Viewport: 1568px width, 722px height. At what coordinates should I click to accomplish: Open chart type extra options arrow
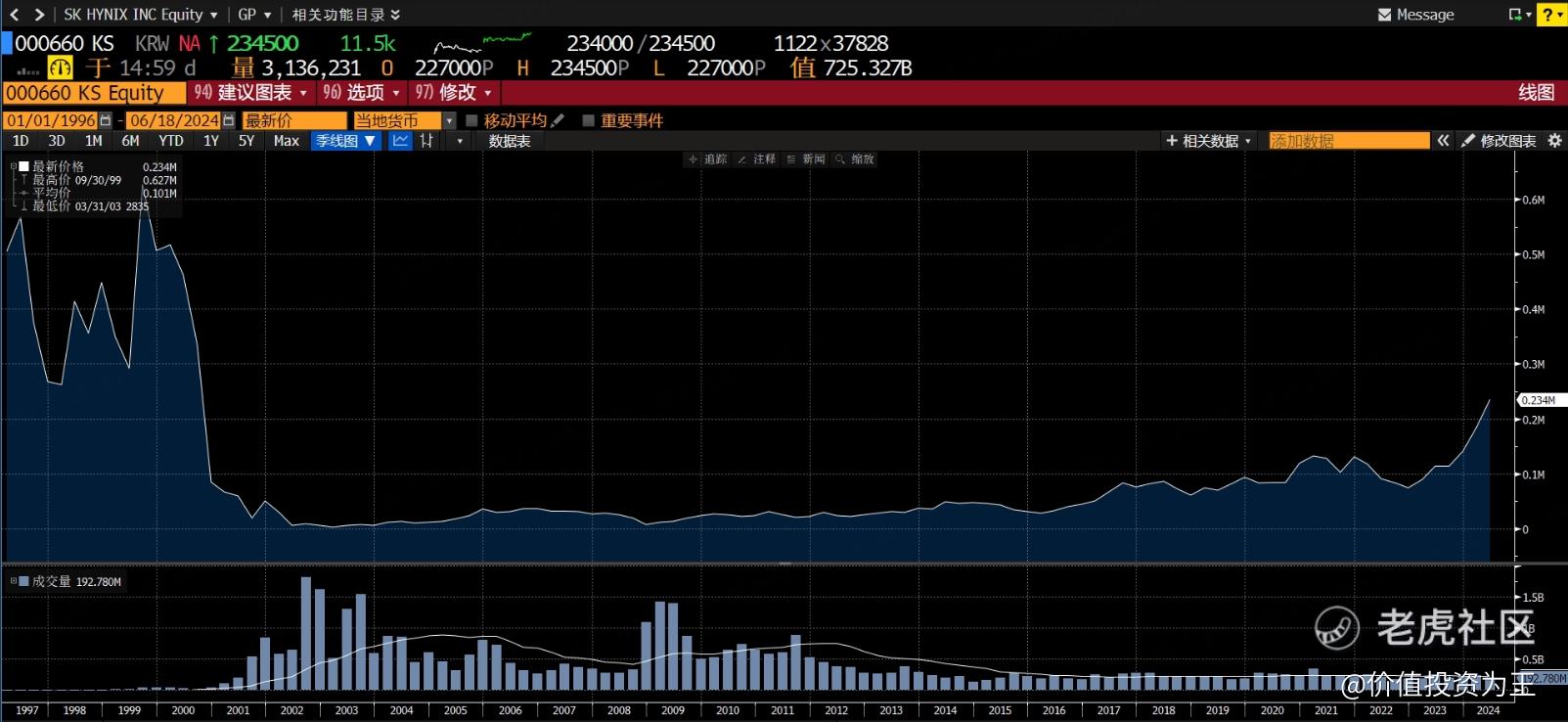point(460,141)
